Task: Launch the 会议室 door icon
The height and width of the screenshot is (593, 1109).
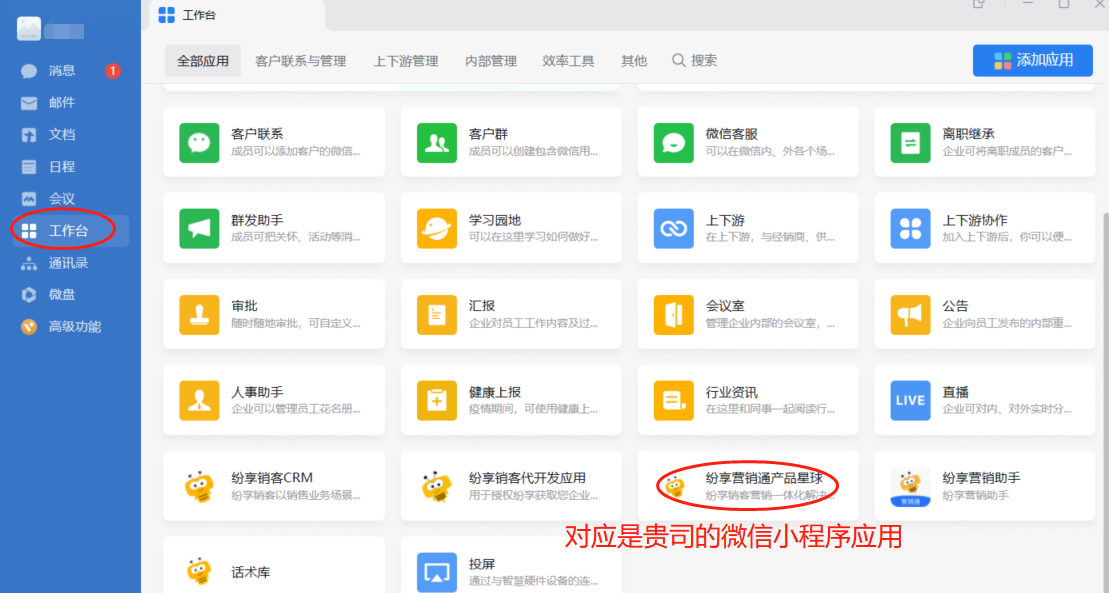Action: 673,315
